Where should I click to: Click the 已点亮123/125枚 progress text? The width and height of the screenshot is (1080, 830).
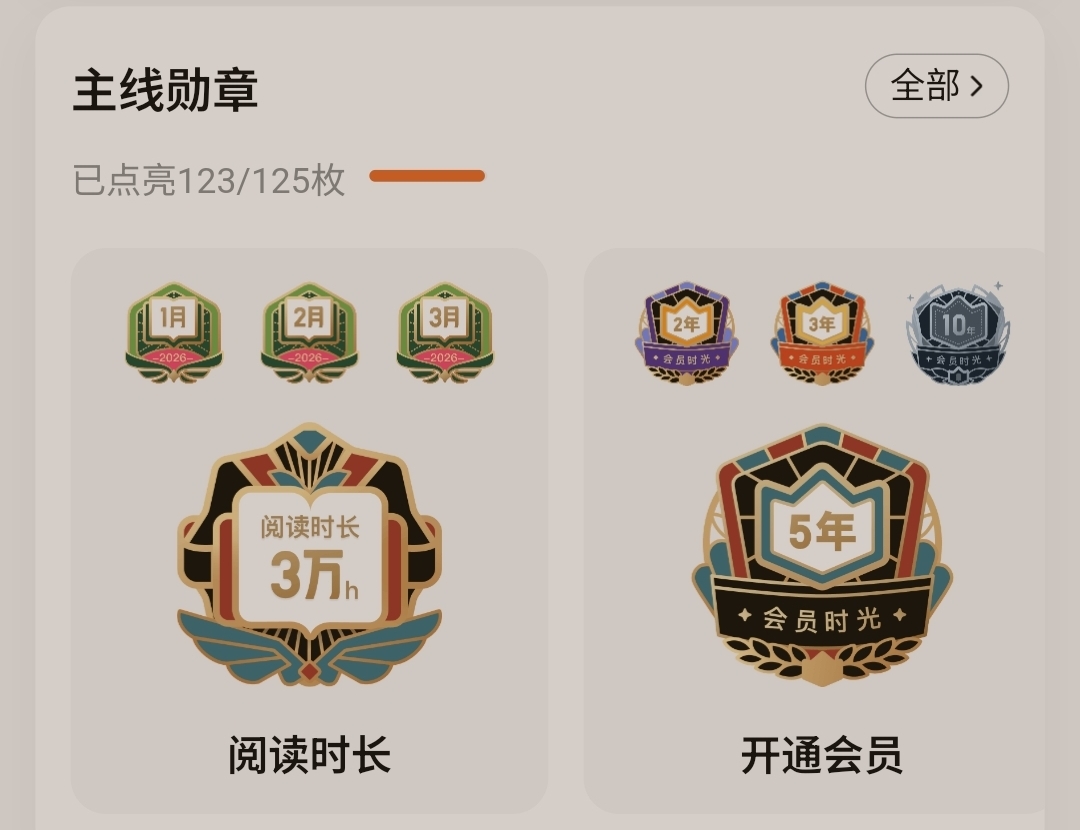pos(209,180)
